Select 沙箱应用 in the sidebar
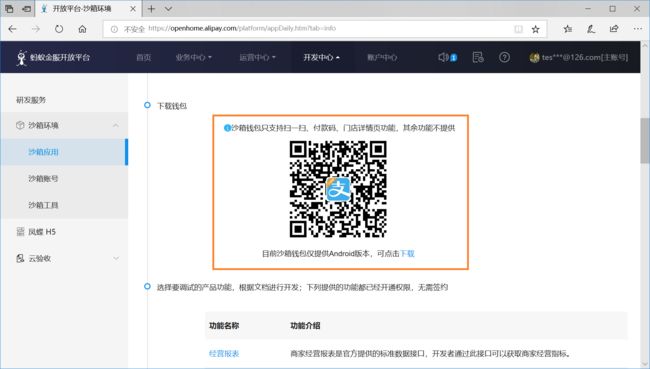Screen dimensions: 650x369 64,152
